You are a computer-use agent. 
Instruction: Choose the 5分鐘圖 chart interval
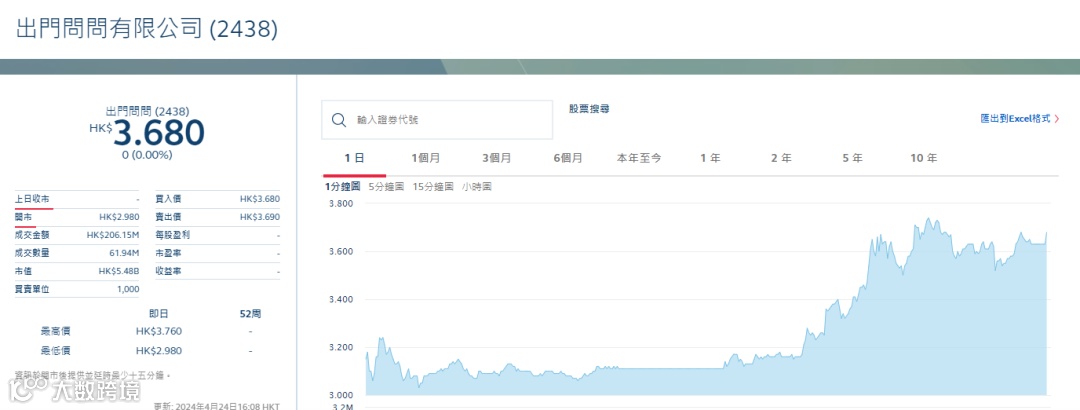(x=386, y=187)
